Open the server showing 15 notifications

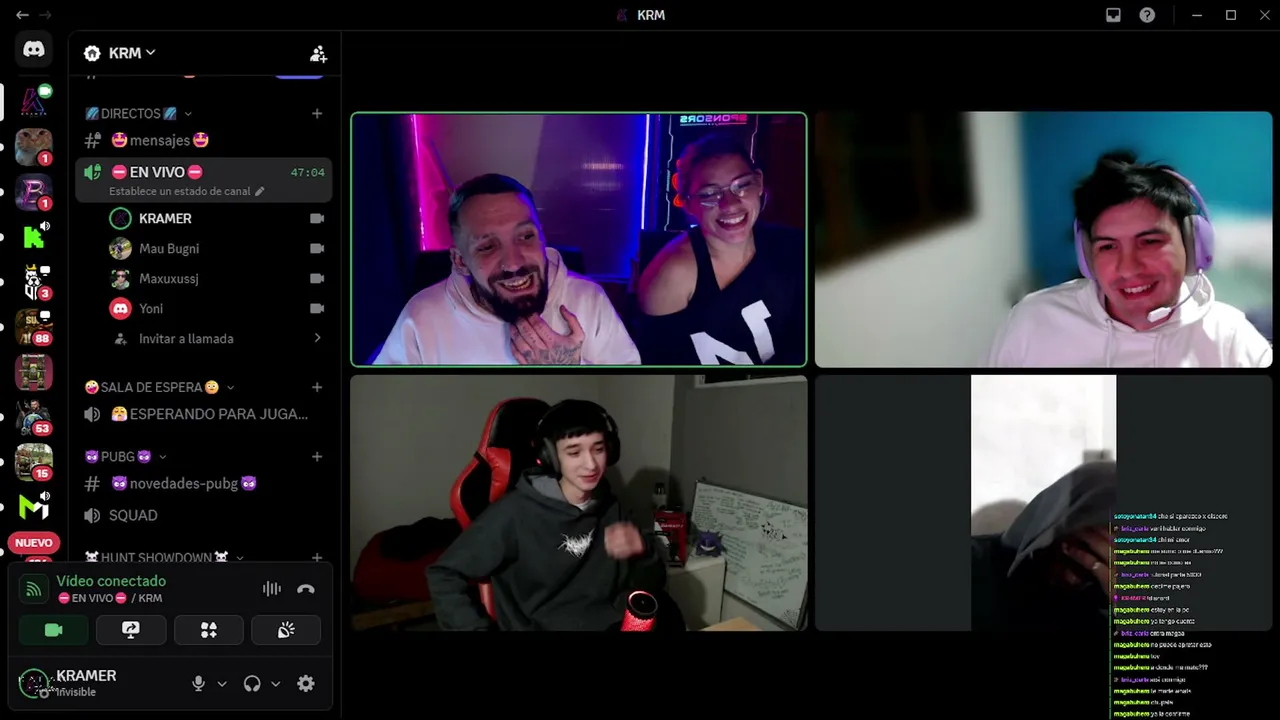tap(34, 462)
